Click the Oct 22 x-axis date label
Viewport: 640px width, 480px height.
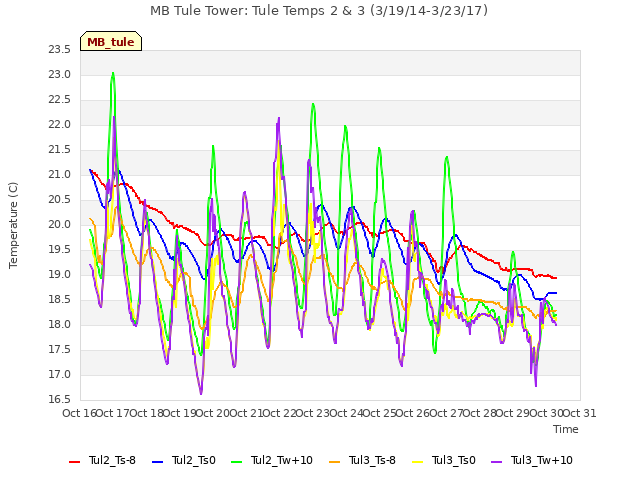point(280,413)
